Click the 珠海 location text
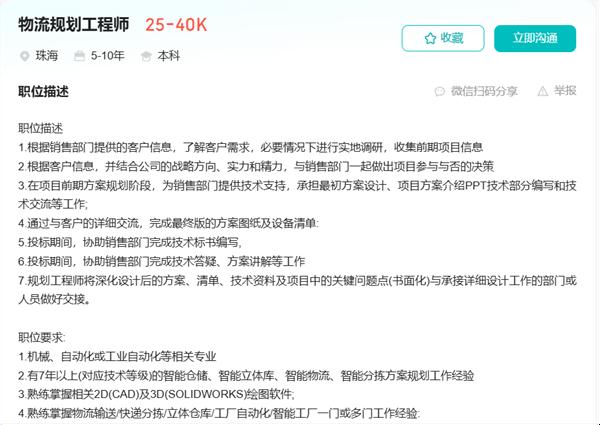Screen dimensions: 600x425 (47, 56)
